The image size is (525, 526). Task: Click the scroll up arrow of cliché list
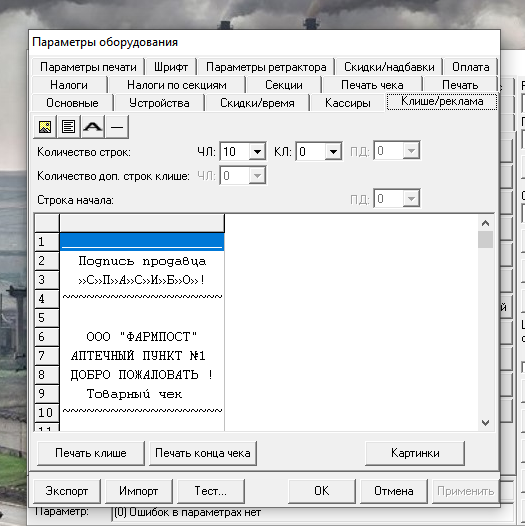pyautogui.click(x=485, y=223)
